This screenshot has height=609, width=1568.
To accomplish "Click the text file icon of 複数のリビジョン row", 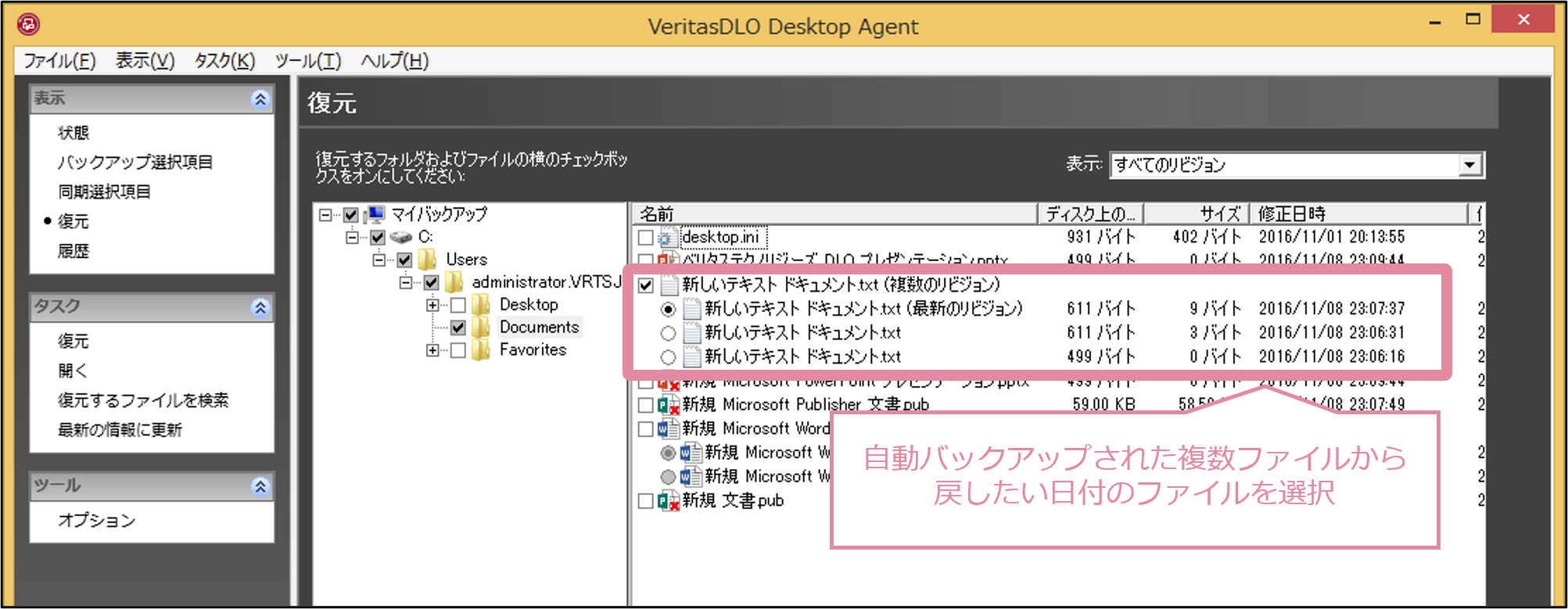I will [669, 285].
